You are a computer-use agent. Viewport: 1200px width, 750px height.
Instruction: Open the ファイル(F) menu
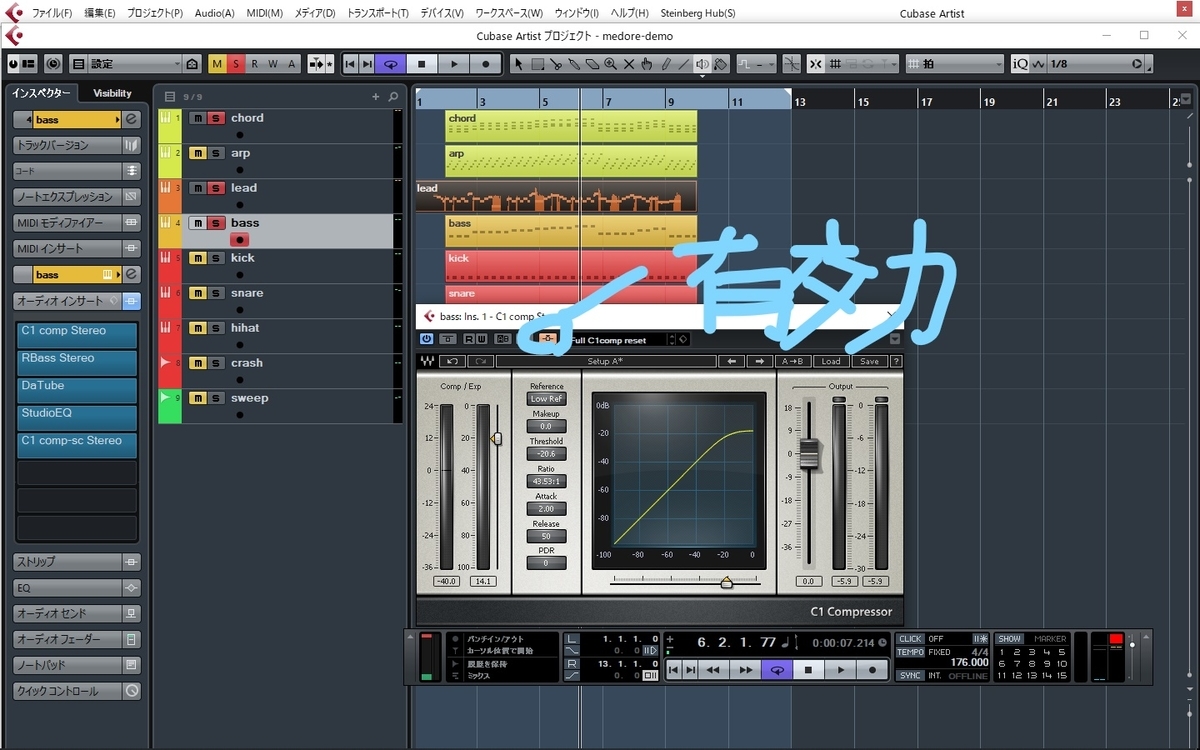point(52,13)
